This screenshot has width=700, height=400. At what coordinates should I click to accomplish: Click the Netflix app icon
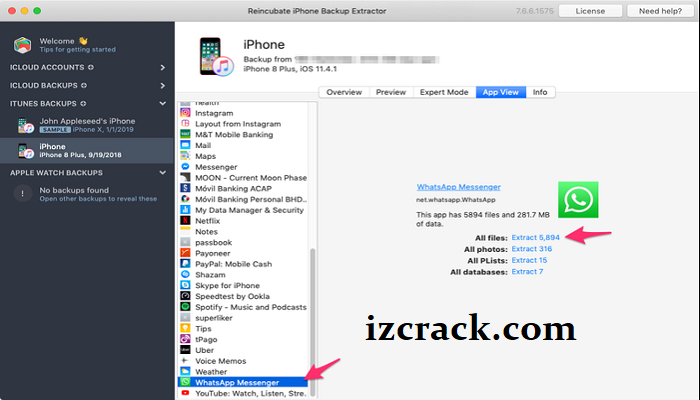(x=185, y=221)
